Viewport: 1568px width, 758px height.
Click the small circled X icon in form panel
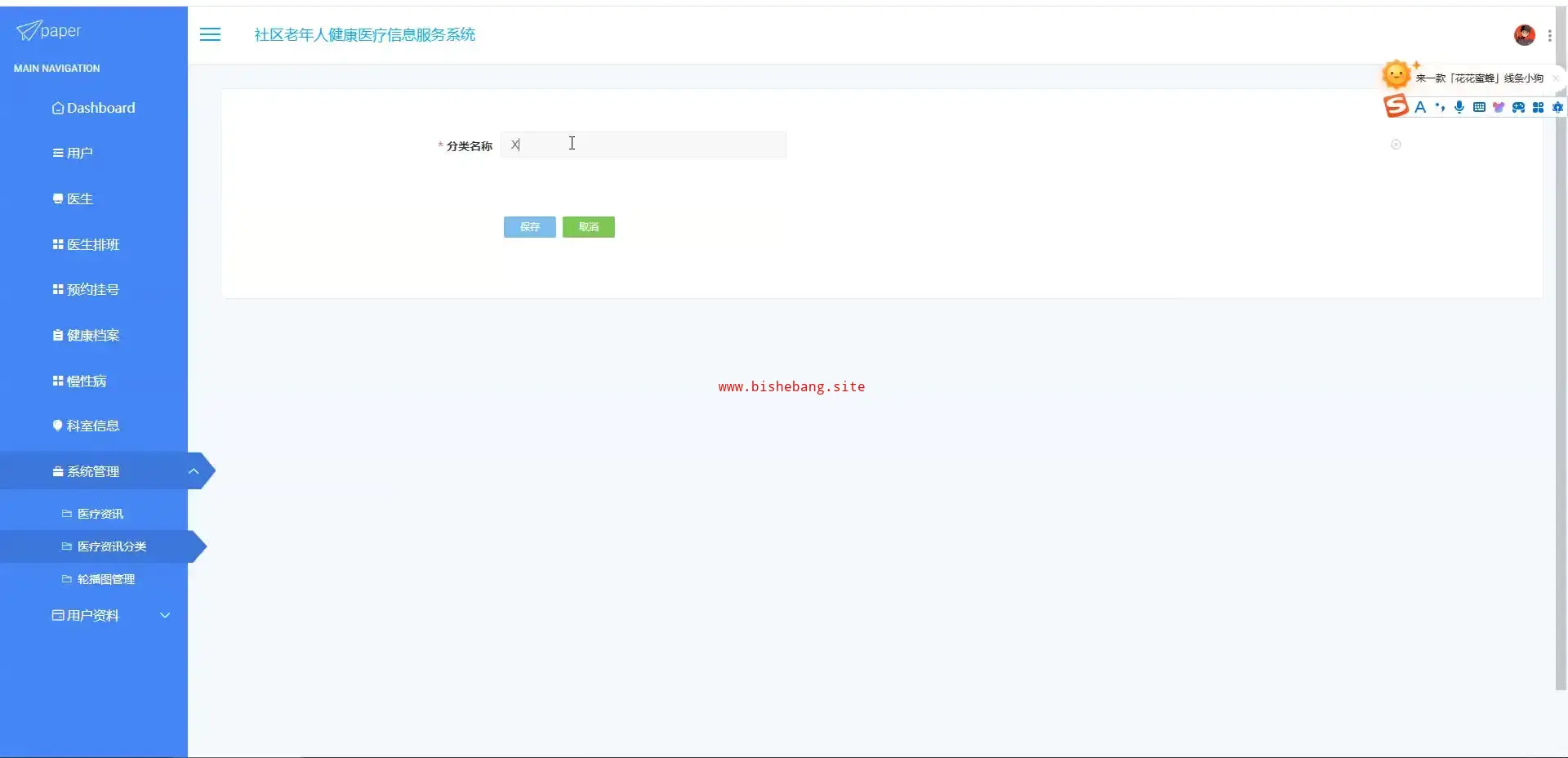[1396, 145]
